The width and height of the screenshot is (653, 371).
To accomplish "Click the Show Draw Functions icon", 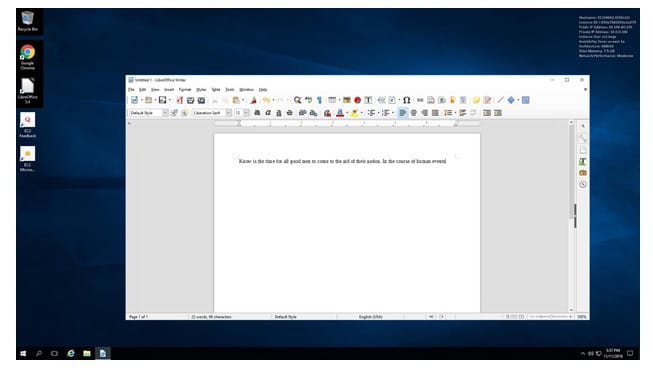I will (x=526, y=100).
